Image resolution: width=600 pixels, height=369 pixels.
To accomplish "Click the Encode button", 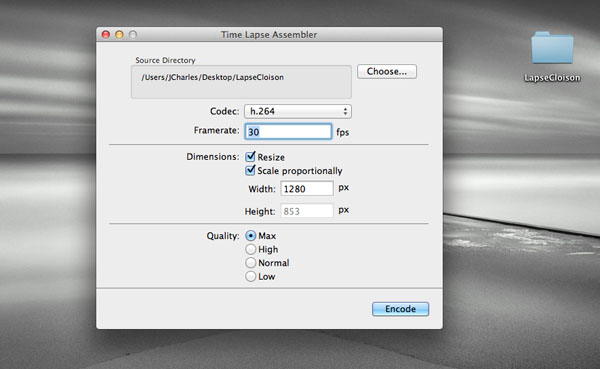I will click(x=400, y=309).
